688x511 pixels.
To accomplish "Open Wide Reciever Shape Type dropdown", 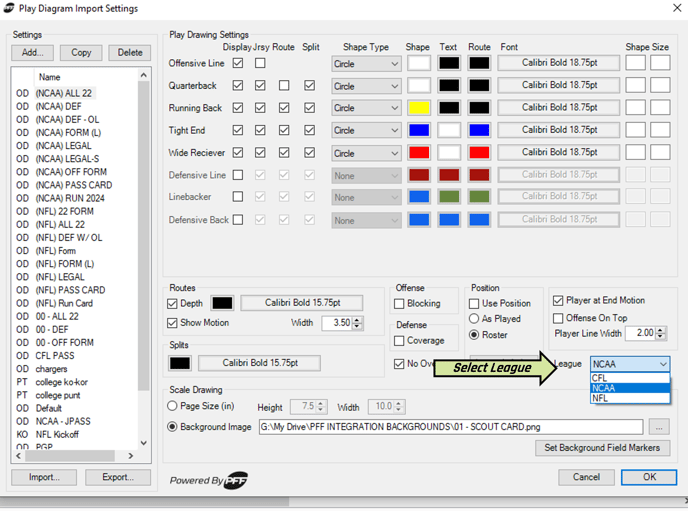I will (x=366, y=153).
